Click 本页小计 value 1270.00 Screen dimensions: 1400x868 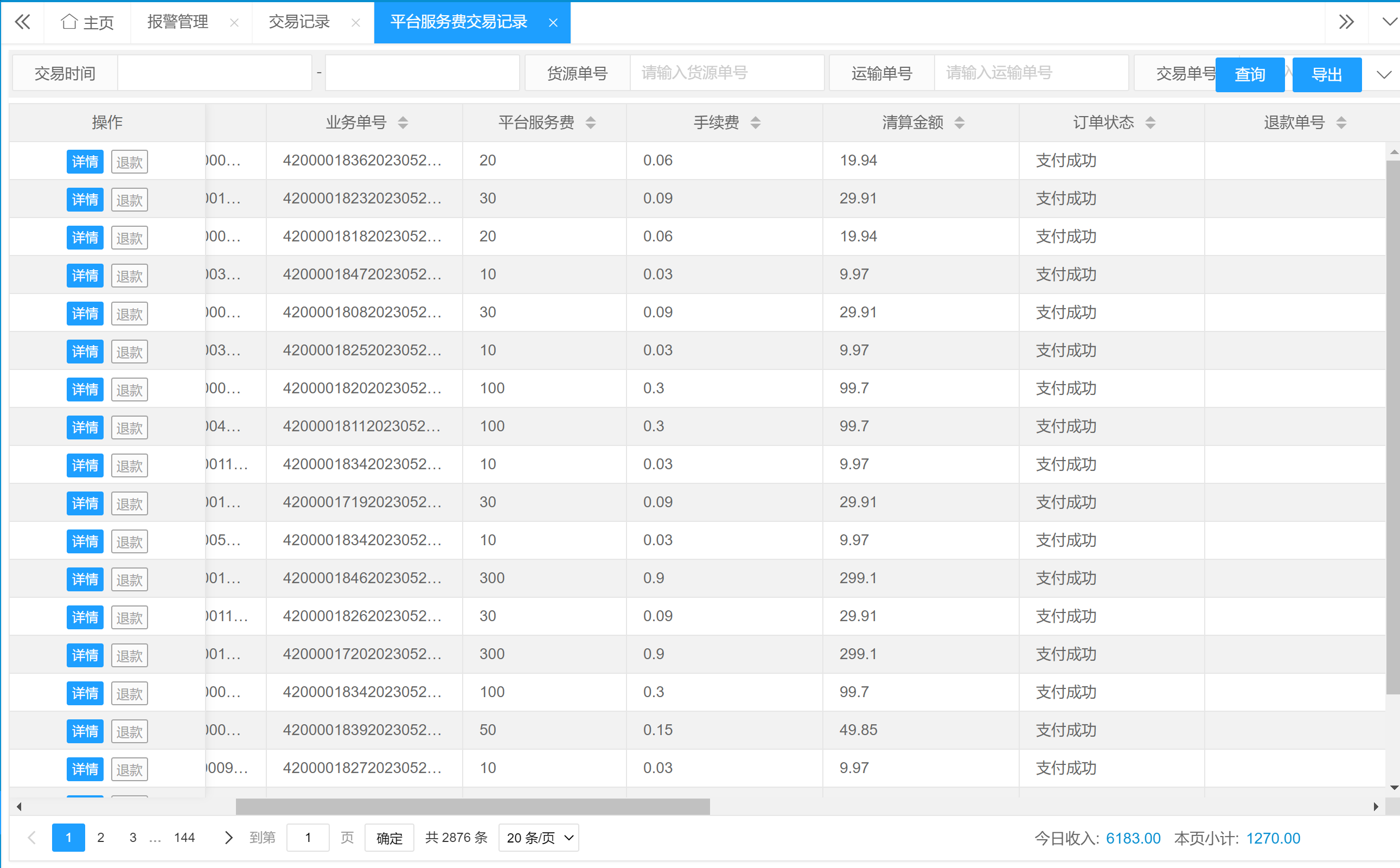[1273, 838]
